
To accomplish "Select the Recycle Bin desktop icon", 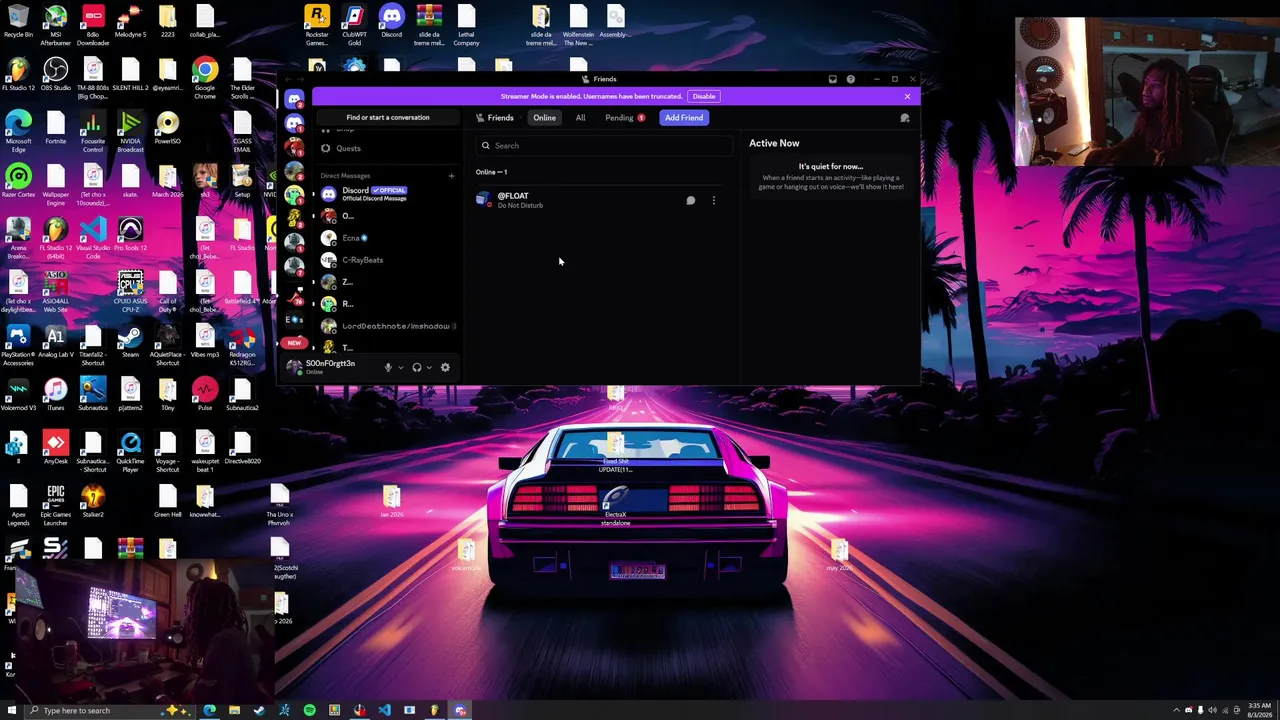I will pyautogui.click(x=18, y=22).
